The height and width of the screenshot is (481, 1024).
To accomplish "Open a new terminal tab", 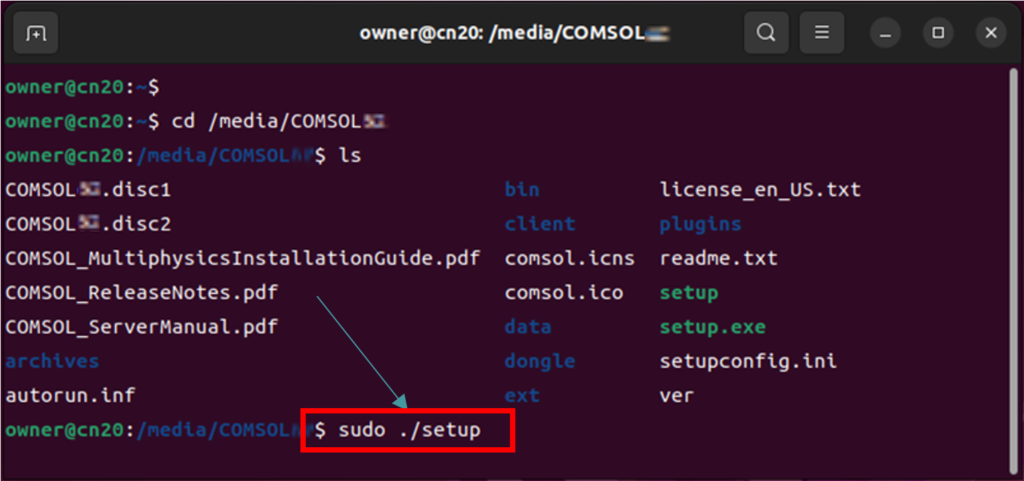I will 35,33.
